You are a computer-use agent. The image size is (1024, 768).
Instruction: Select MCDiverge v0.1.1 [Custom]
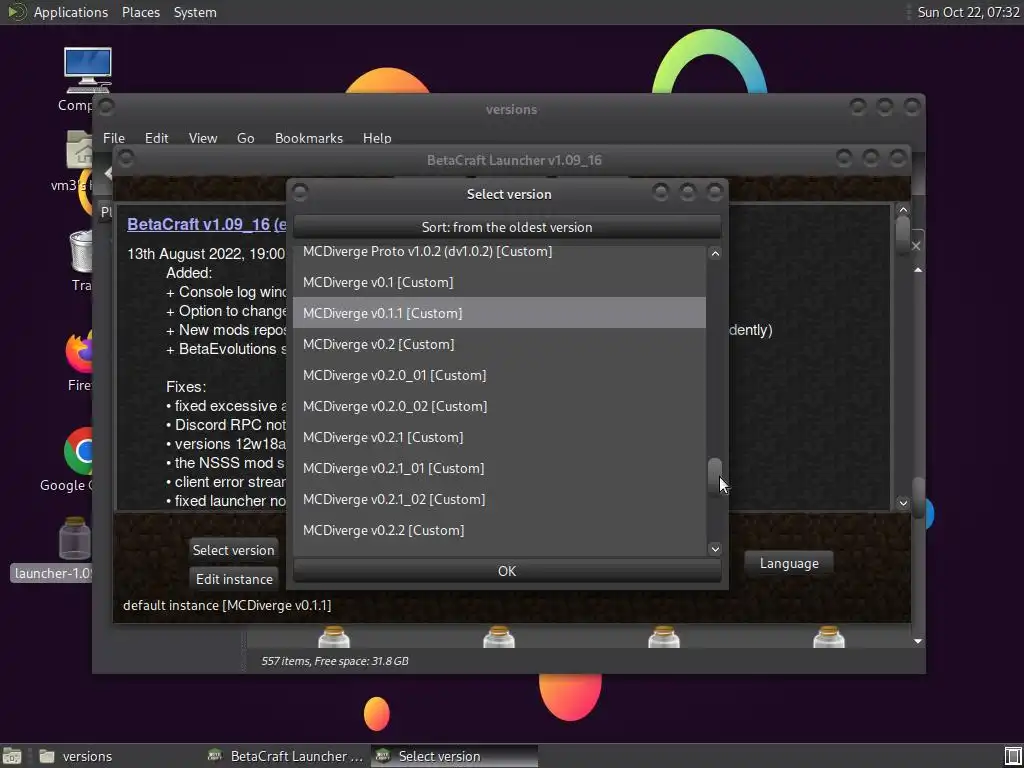tap(499, 313)
